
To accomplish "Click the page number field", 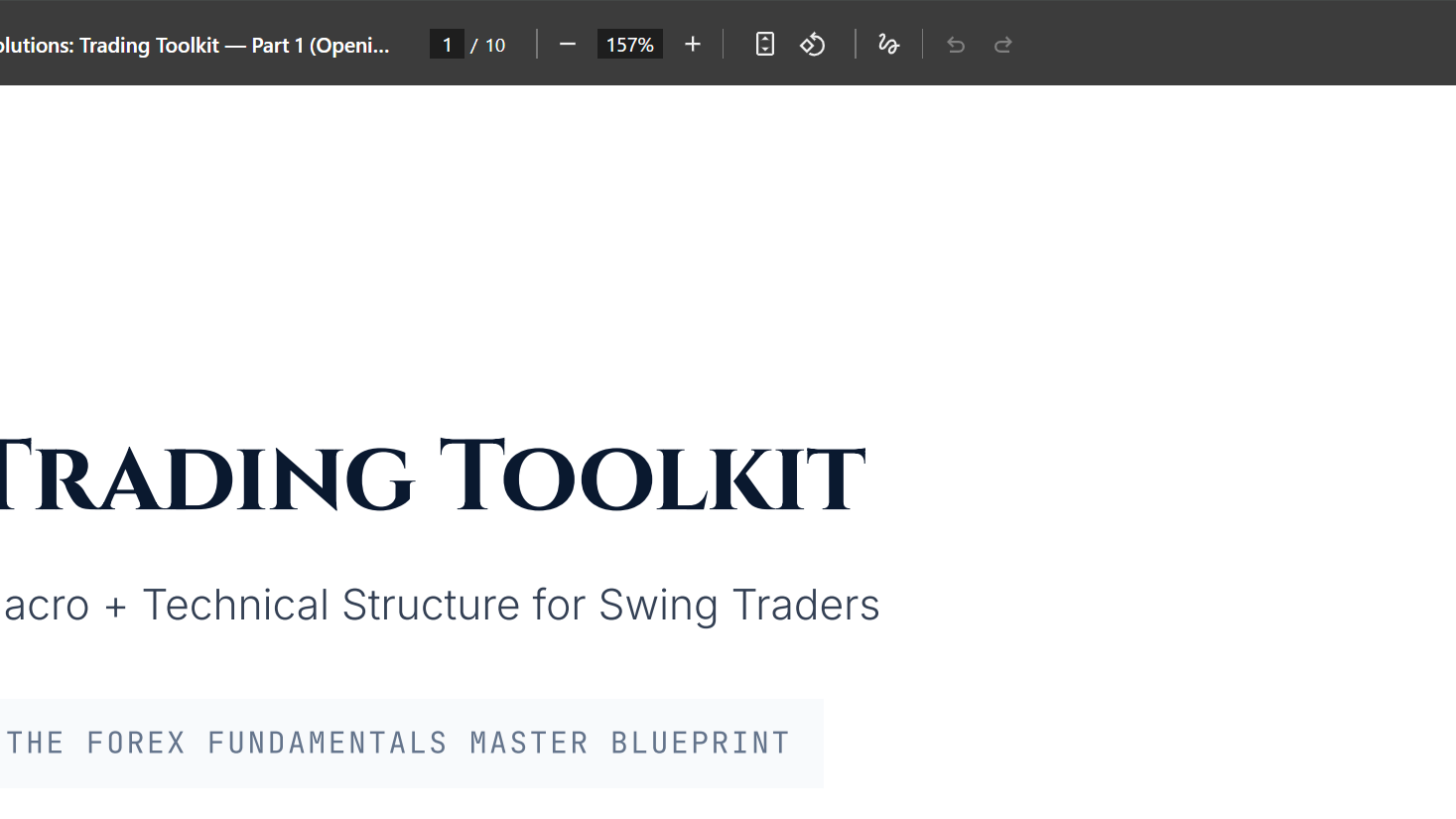I will coord(447,45).
